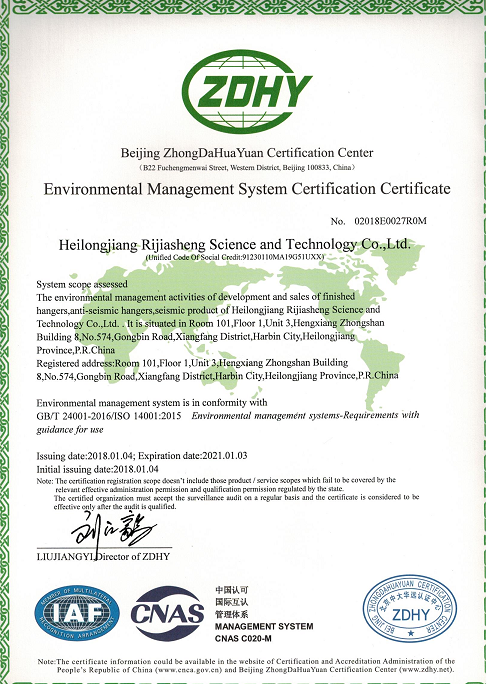Click the 'System scope assessed' label
The width and height of the screenshot is (487, 684).
[82, 284]
